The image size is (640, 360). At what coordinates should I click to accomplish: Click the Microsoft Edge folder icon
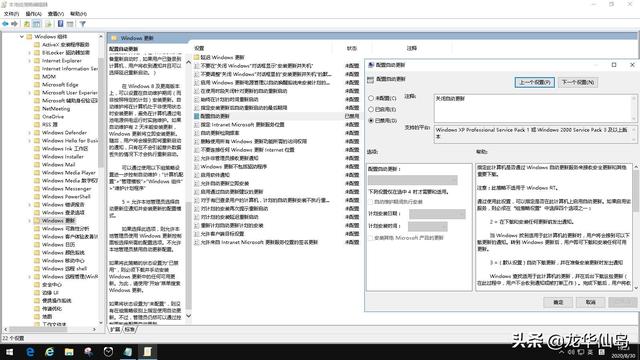[x=37, y=85]
